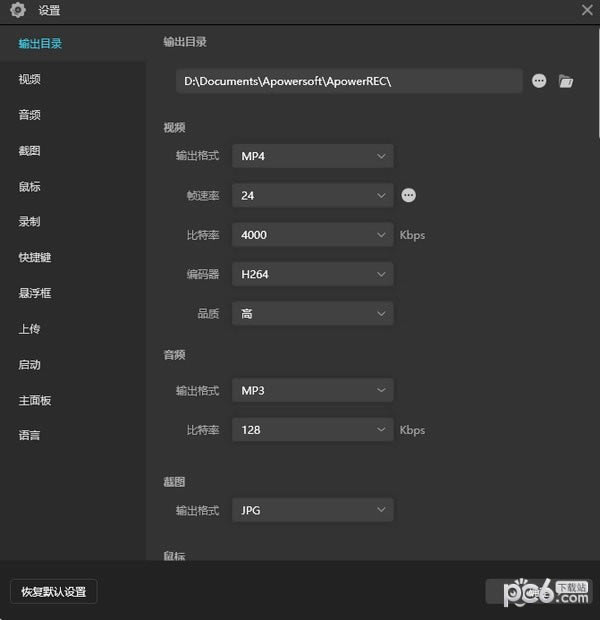This screenshot has width=600, height=620.
Task: Expand frame rate 24 dropdown
Action: point(312,195)
